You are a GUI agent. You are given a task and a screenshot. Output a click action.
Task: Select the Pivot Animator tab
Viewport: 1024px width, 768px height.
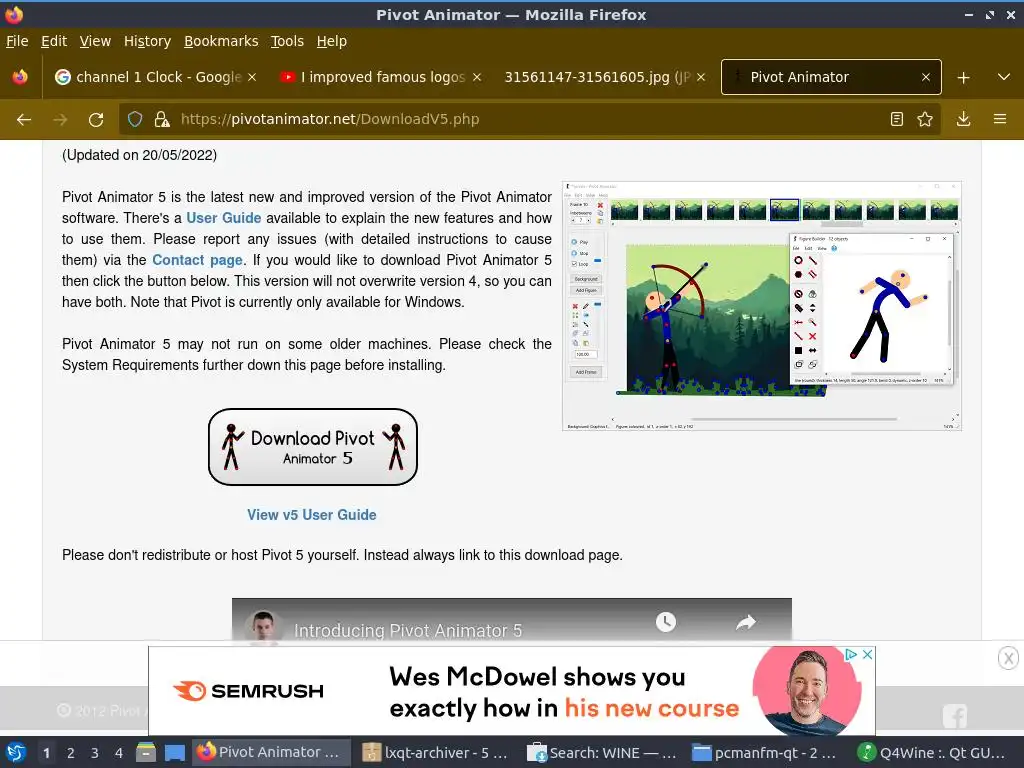coord(831,77)
